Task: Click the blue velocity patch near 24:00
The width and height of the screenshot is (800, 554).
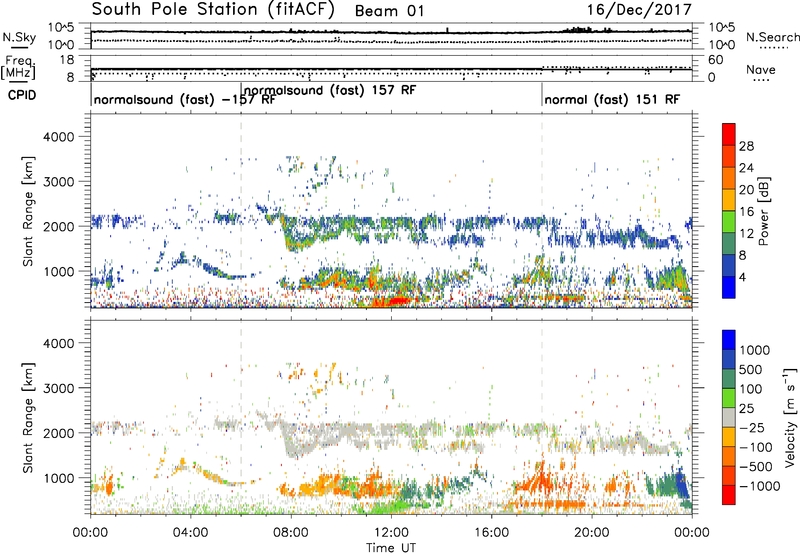Action: 682,483
